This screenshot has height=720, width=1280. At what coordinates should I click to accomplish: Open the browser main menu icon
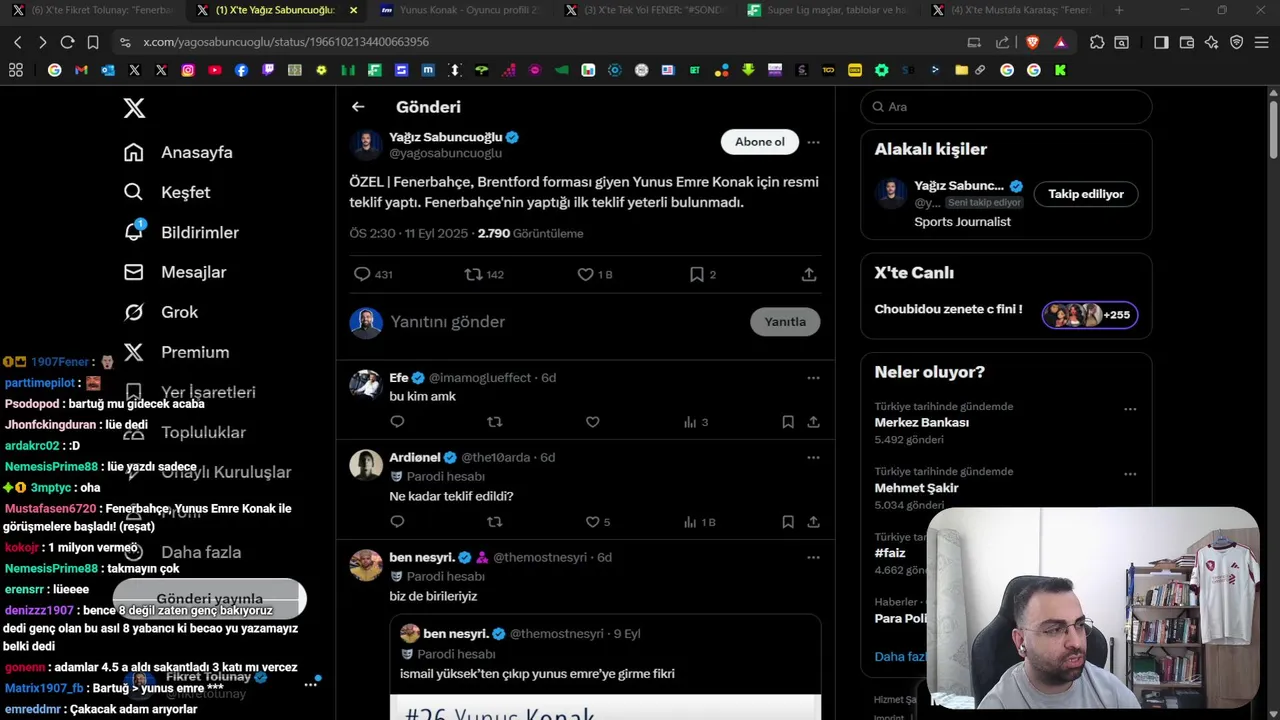coord(1261,42)
